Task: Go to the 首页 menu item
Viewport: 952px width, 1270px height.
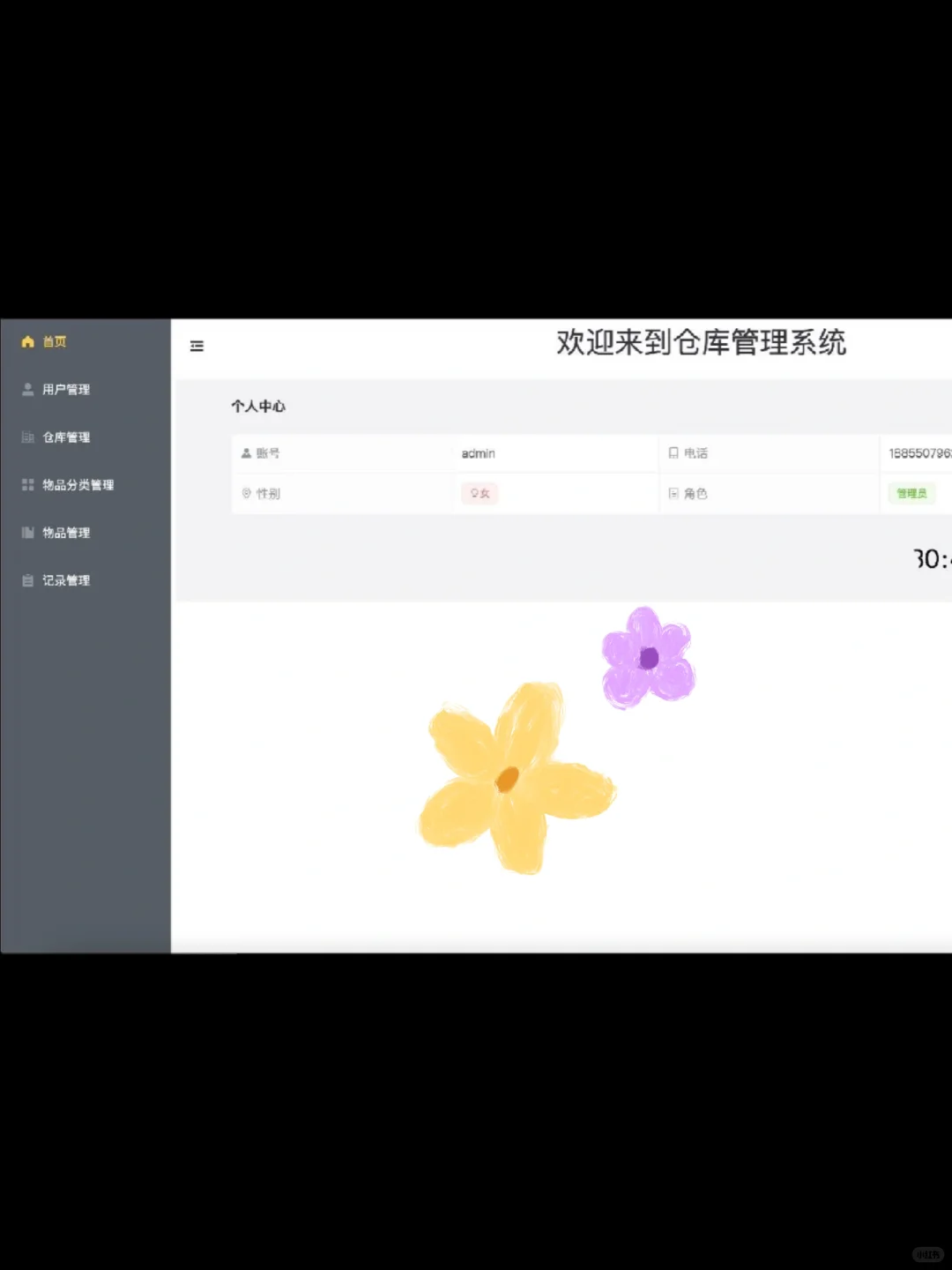Action: tap(55, 341)
